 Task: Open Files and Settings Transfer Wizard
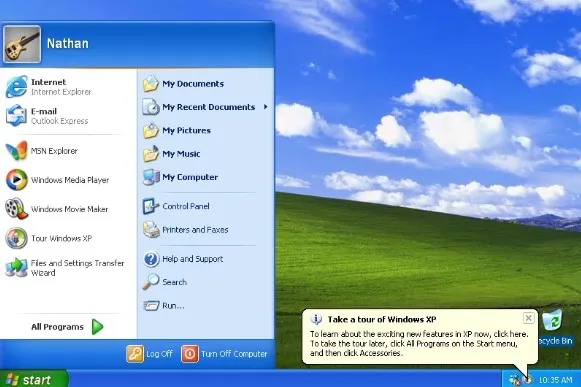(65, 268)
